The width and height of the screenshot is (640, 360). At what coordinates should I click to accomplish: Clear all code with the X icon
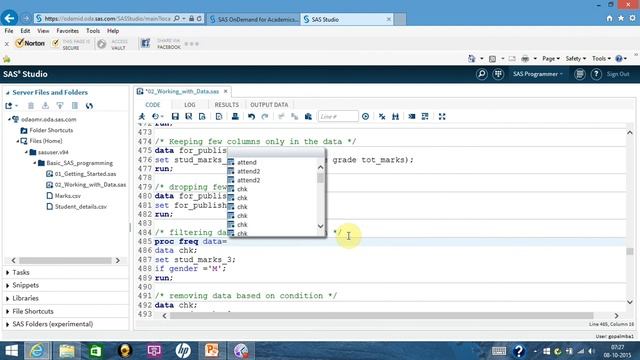point(382,117)
